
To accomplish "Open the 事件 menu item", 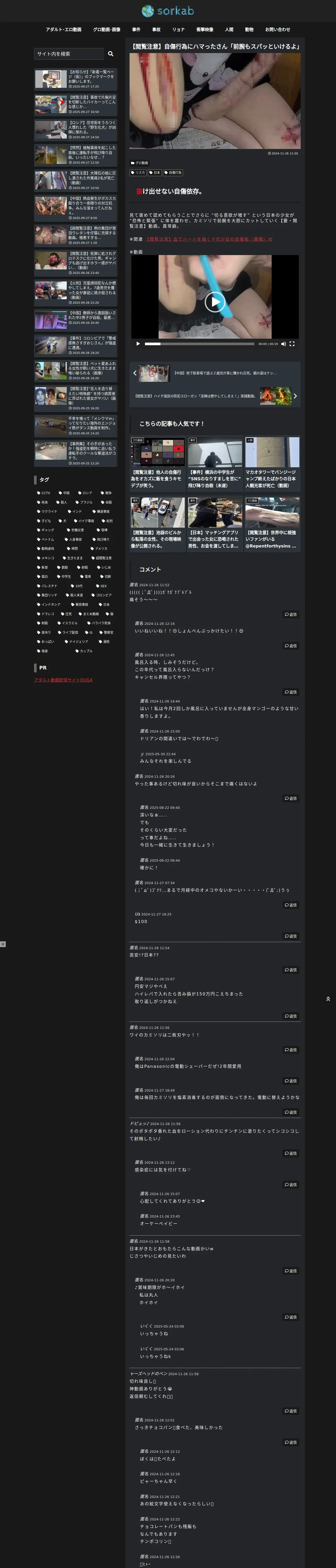I will tap(136, 29).
